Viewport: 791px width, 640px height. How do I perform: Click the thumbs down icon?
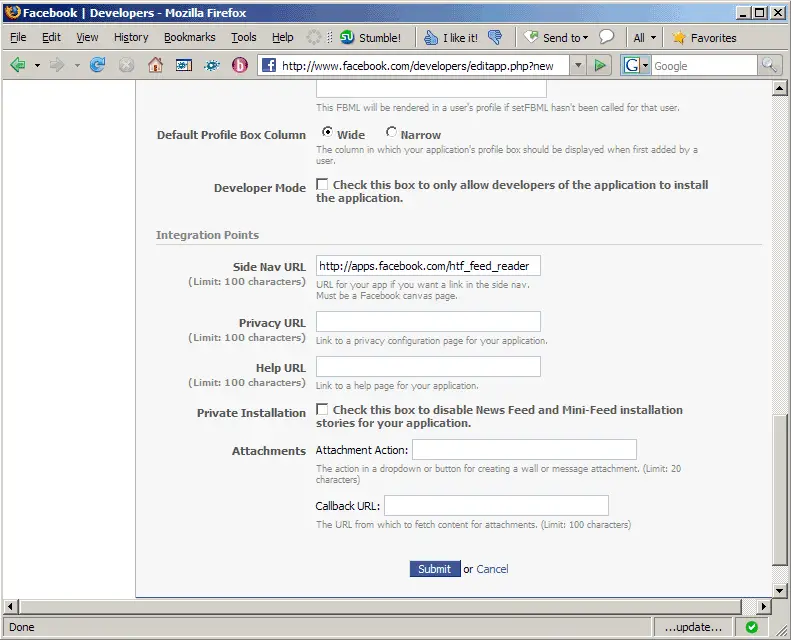(495, 37)
